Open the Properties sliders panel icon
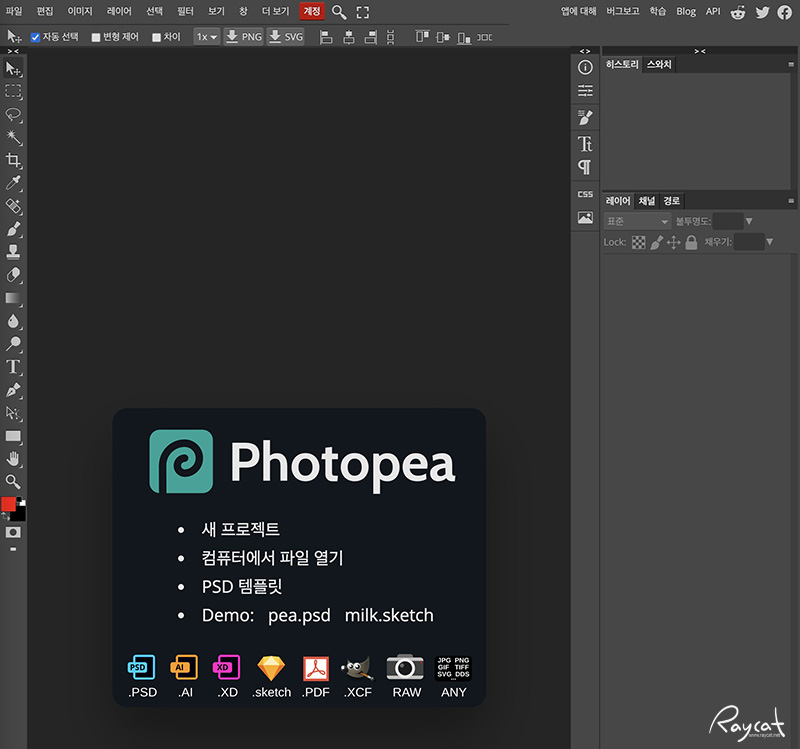This screenshot has width=800, height=749. point(585,91)
